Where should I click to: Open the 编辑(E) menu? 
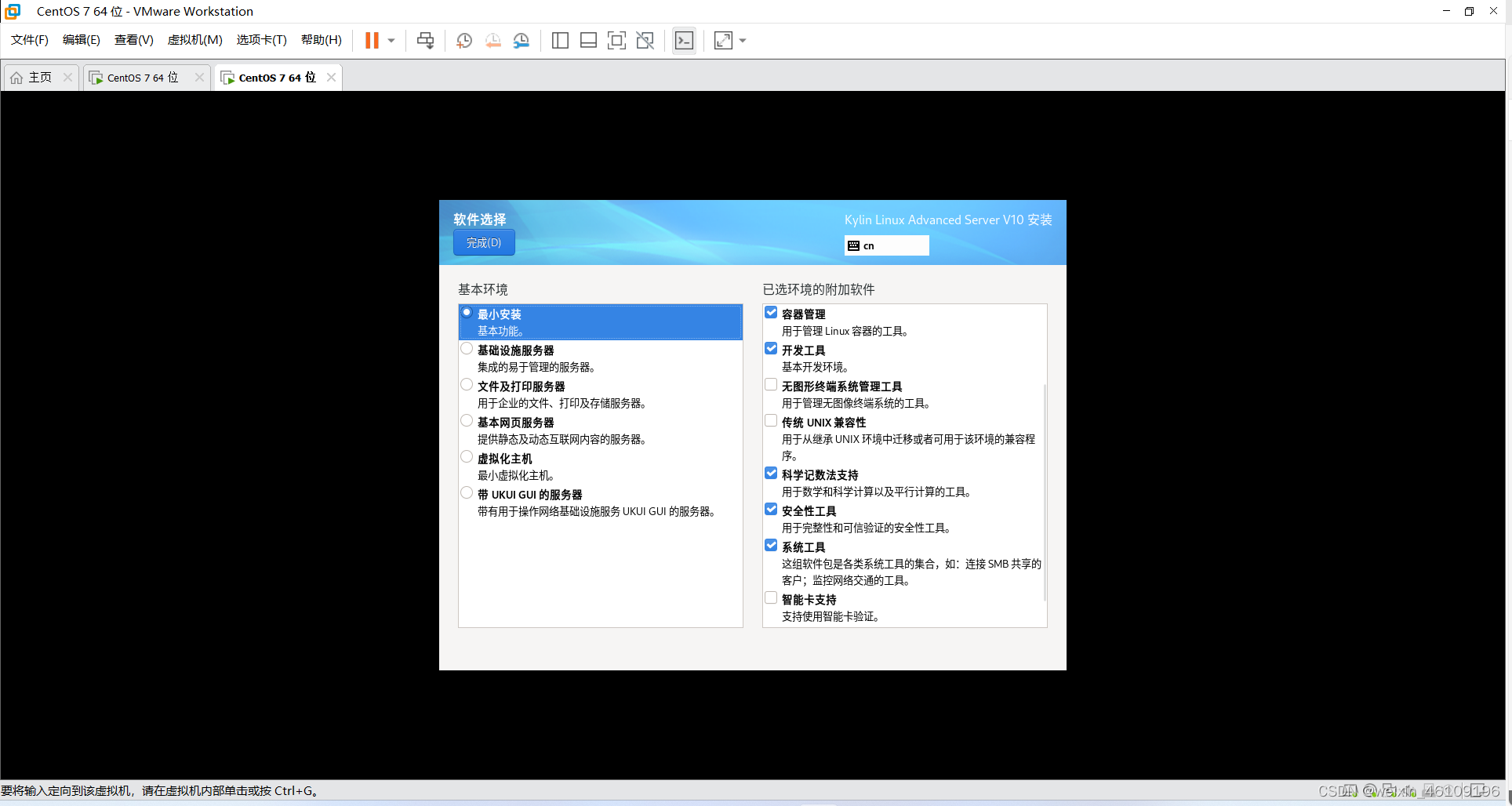tap(82, 40)
